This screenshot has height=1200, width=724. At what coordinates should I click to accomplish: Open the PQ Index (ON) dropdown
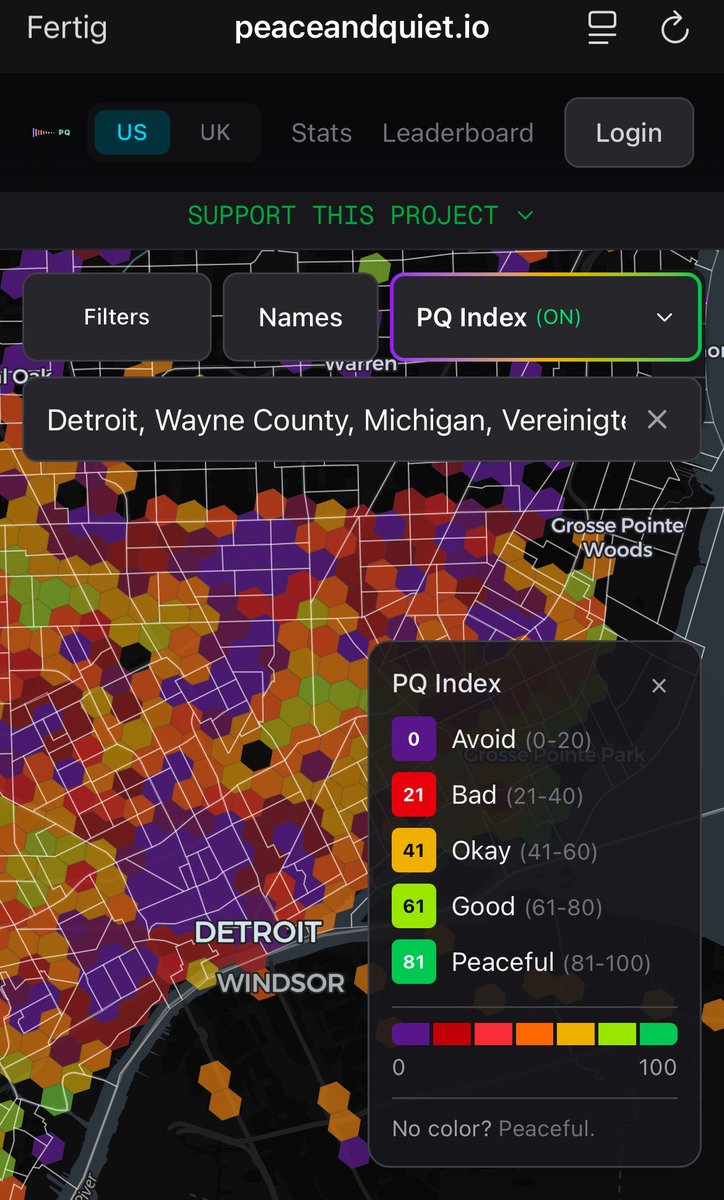coord(545,317)
